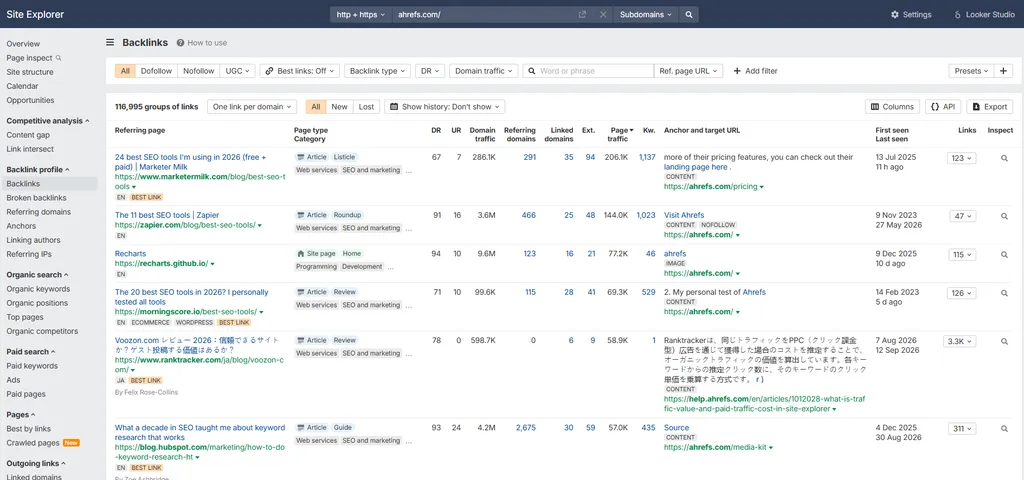Open The 11 best SEO tools Zapier link
This screenshot has height=480, width=1024.
pyautogui.click(x=167, y=215)
